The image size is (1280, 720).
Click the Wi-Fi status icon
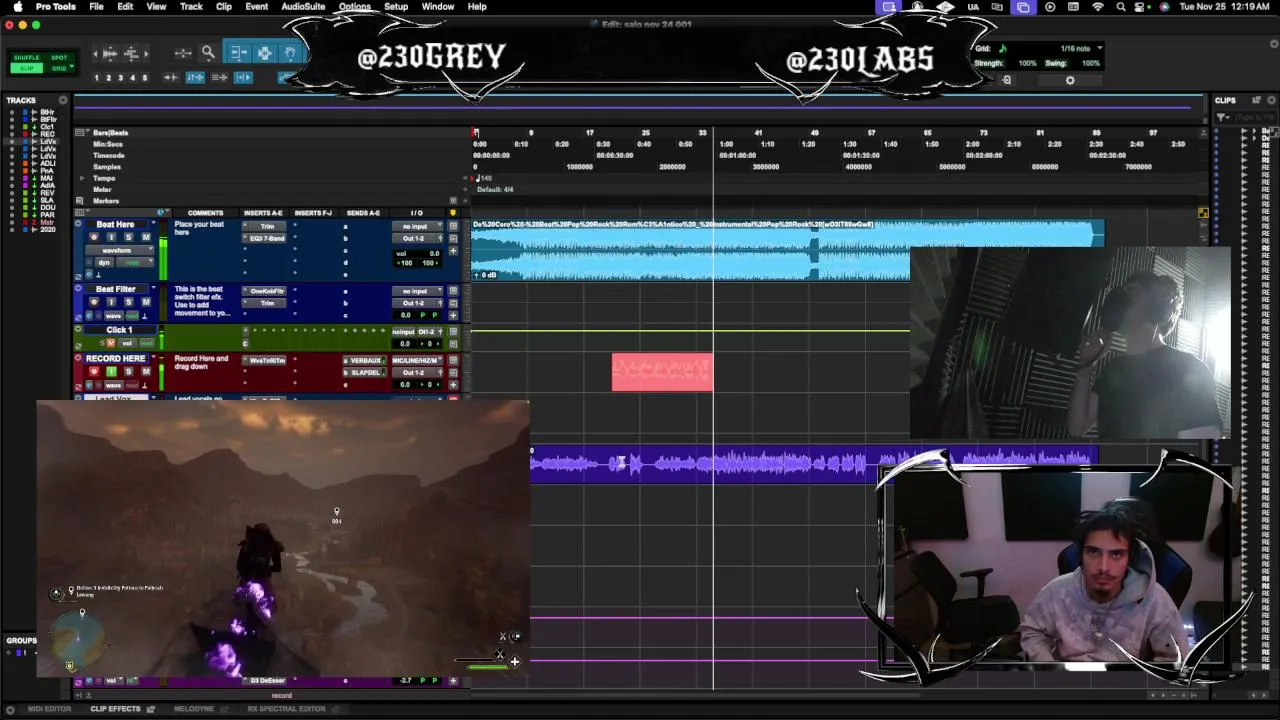1098,7
